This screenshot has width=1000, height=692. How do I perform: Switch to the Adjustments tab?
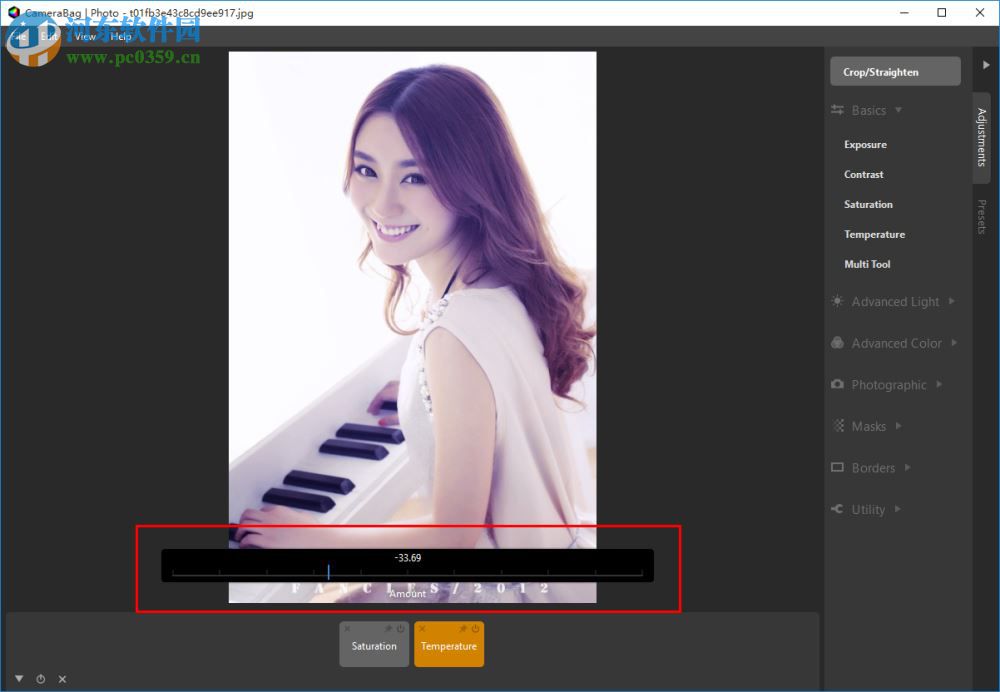coord(982,137)
